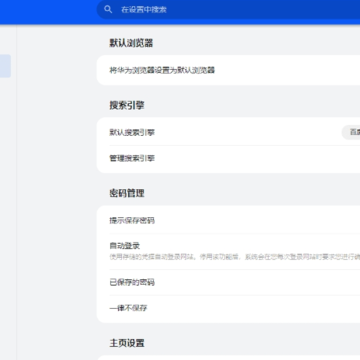Click the 自动登录 setting title
Viewport: 360px width, 360px height.
click(x=125, y=246)
